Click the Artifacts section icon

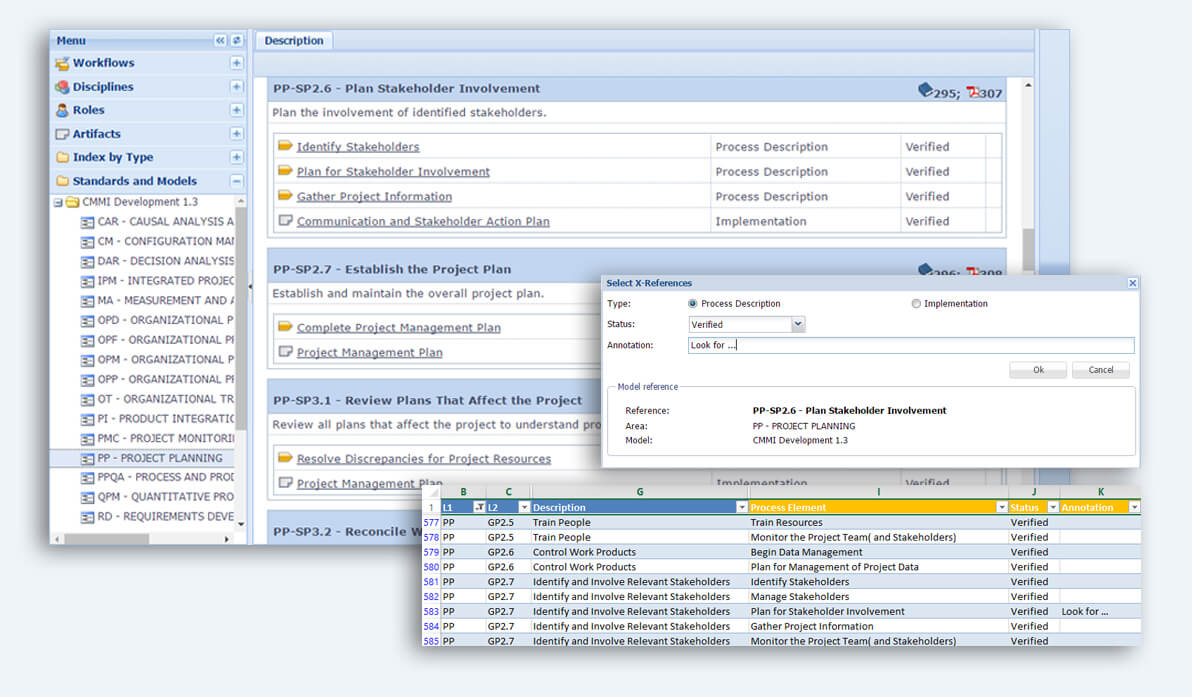click(62, 134)
